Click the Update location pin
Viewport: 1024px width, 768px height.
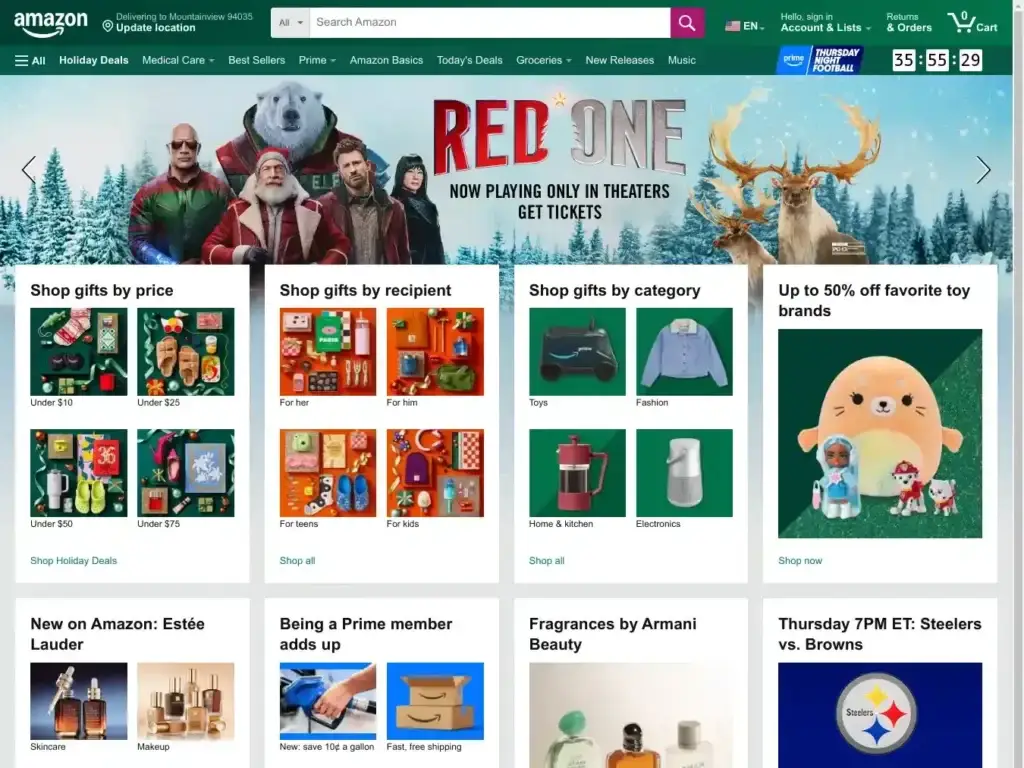[108, 27]
